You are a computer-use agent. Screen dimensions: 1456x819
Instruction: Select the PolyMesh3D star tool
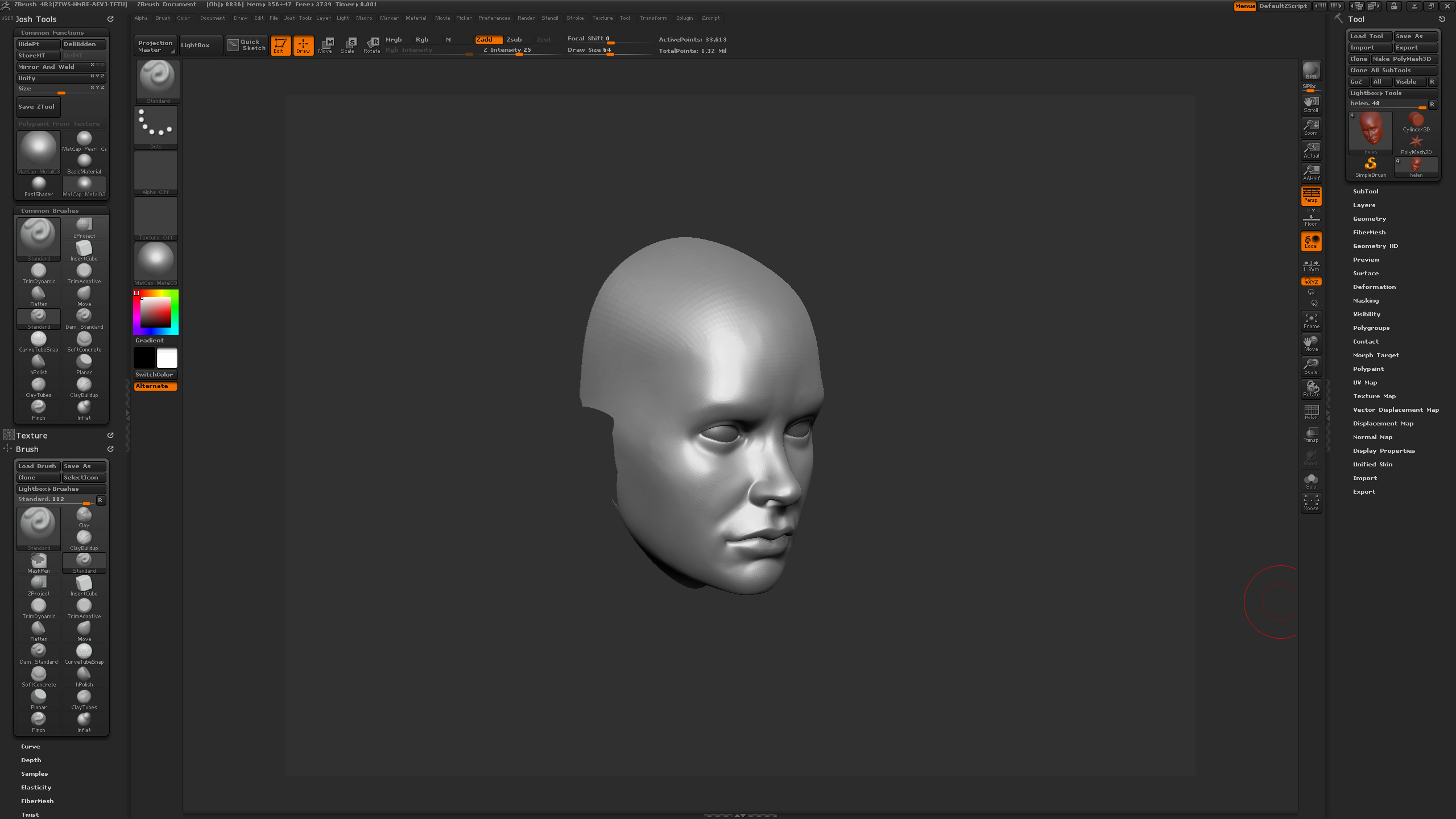tap(1416, 144)
